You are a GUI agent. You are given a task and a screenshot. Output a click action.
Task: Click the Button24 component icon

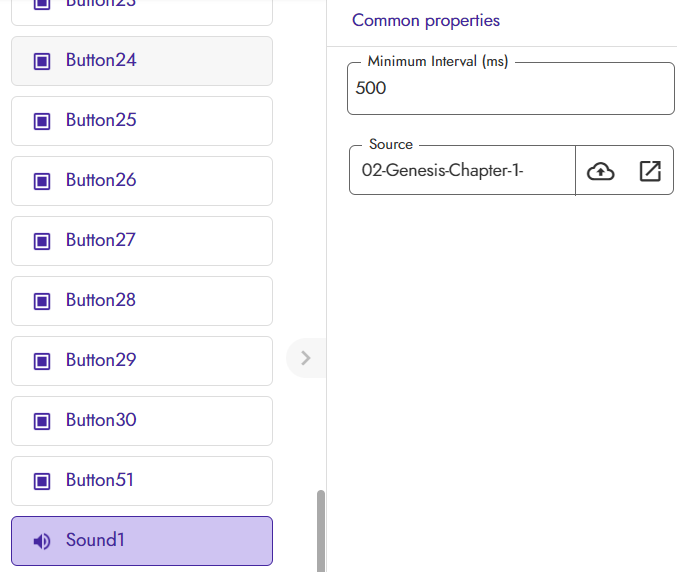click(x=42, y=61)
